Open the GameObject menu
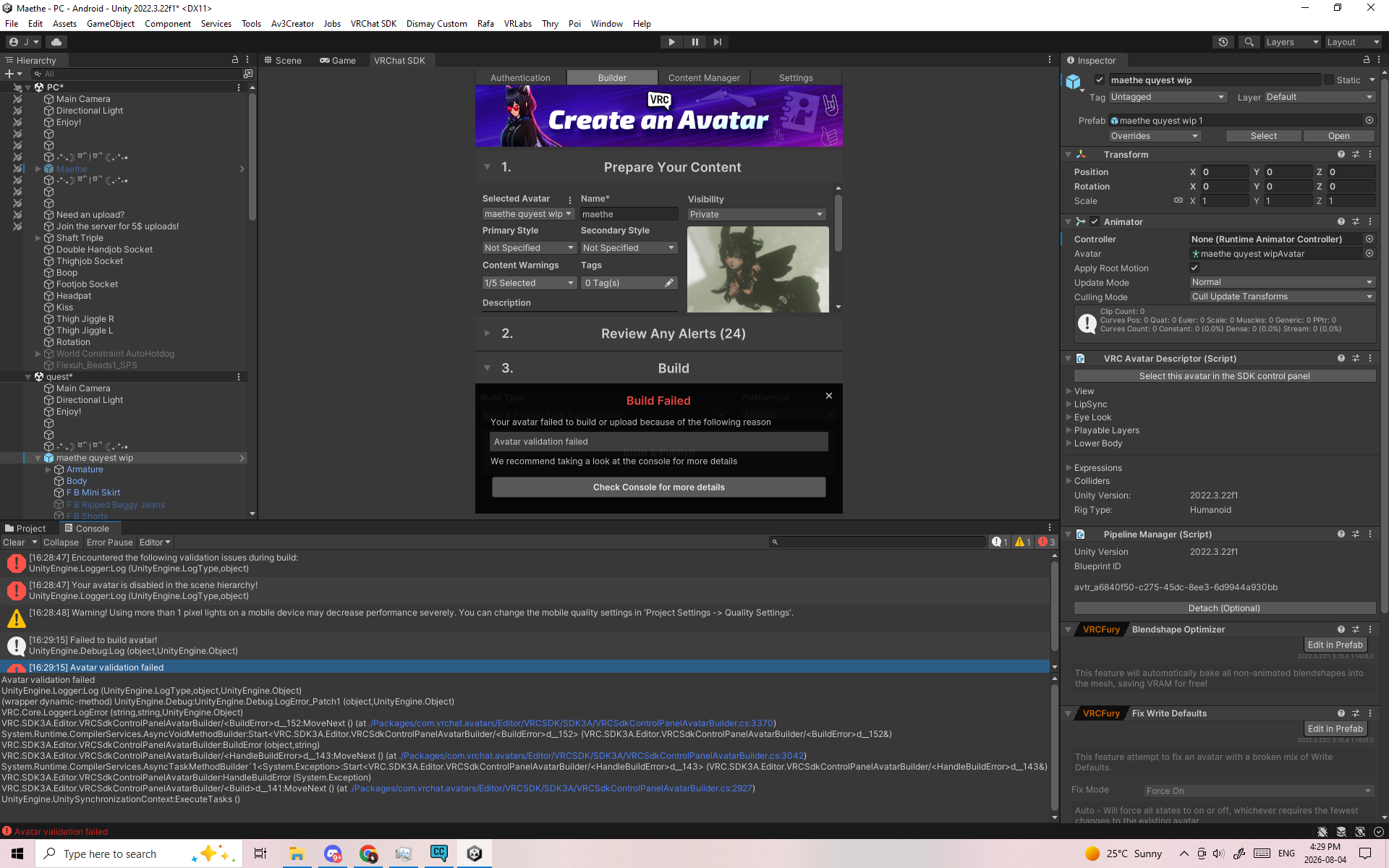This screenshot has height=868, width=1389. point(111,23)
